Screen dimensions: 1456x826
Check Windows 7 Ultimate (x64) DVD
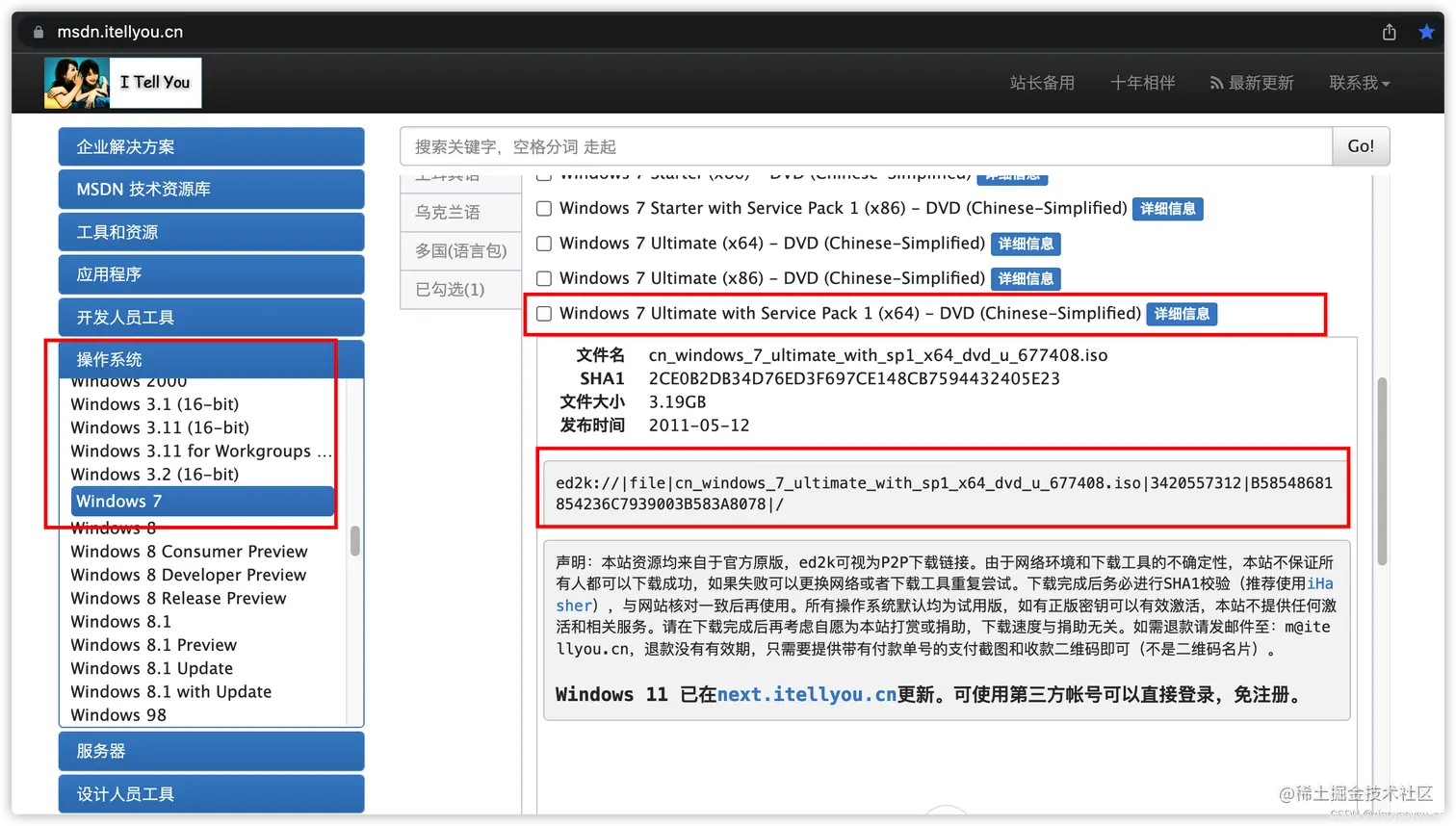point(544,244)
